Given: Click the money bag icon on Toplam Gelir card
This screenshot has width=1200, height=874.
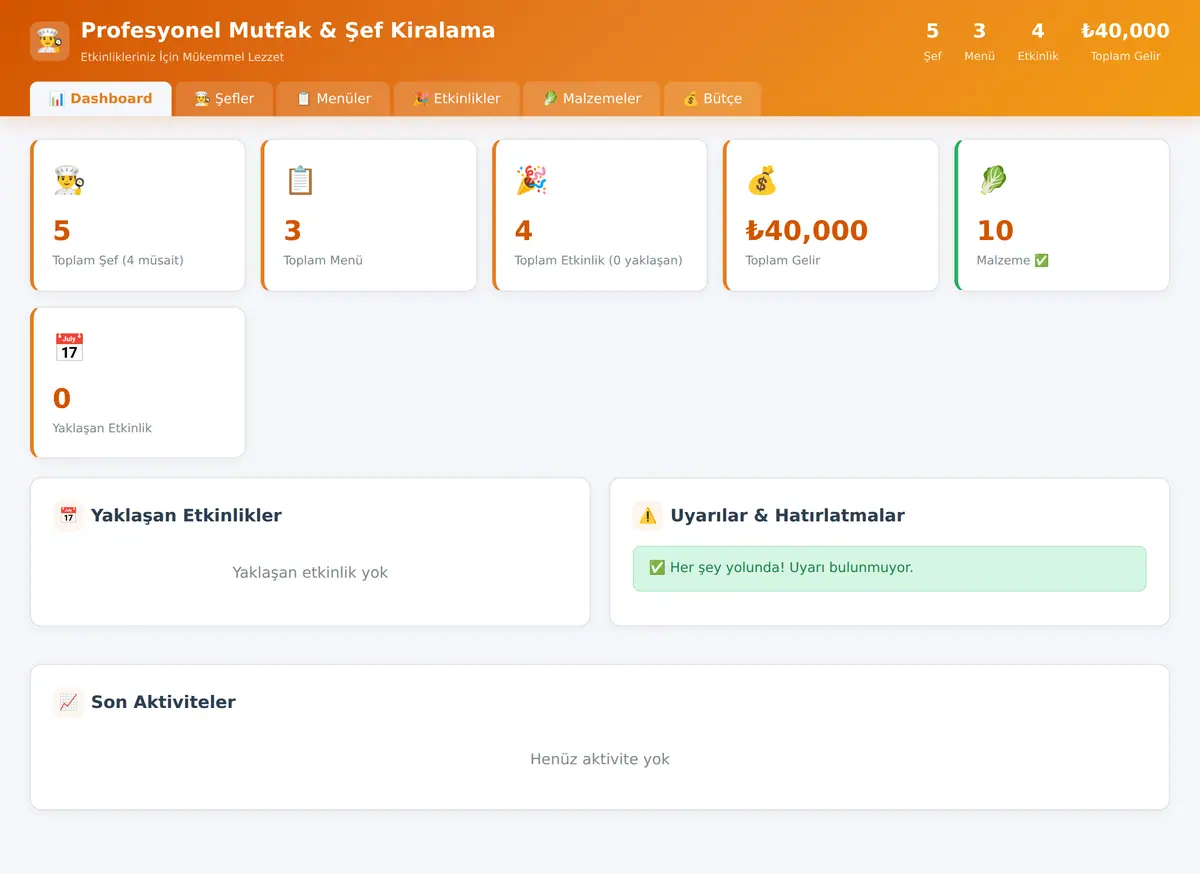Looking at the screenshot, I should [762, 180].
